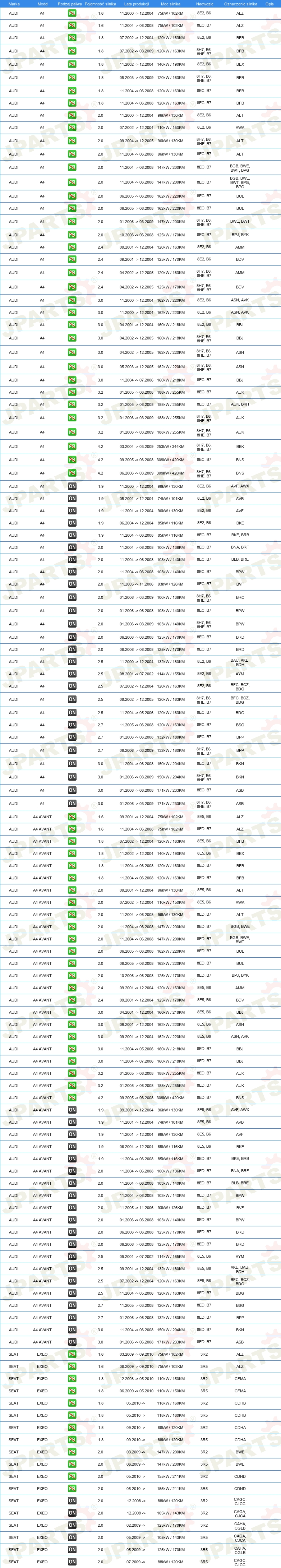The width and height of the screenshot is (281, 1568).
Task: Click the Pojemność silnika column header
Action: point(101,4)
